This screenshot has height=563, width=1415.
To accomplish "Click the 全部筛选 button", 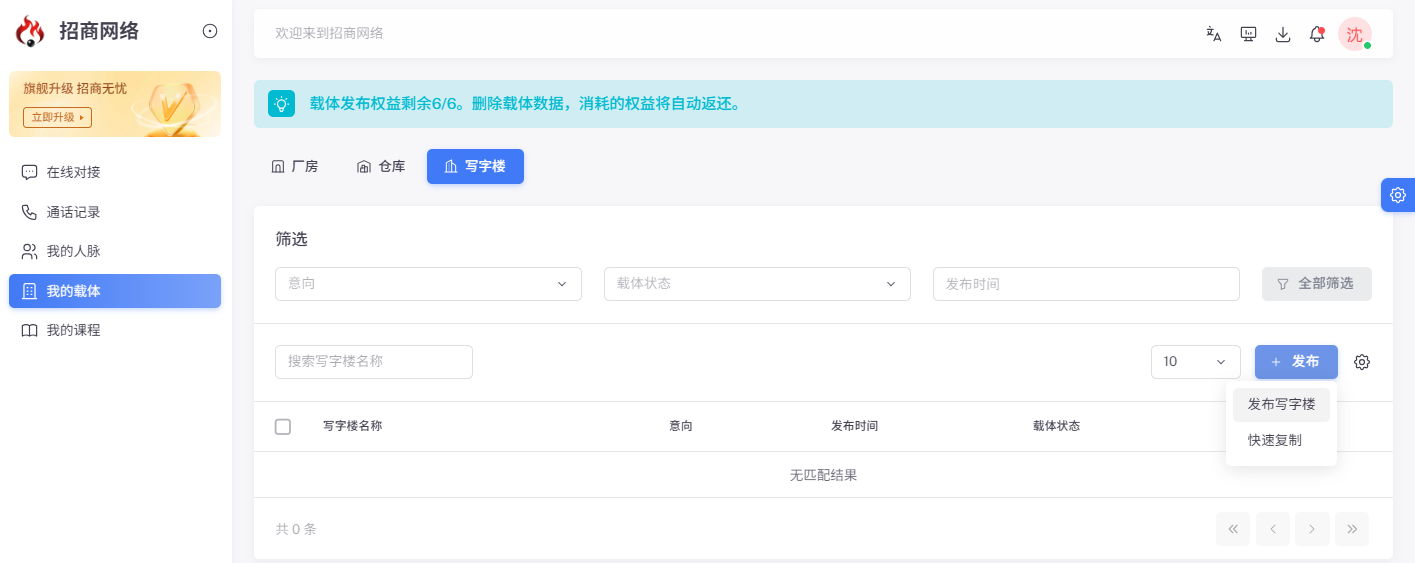I will [x=1317, y=284].
